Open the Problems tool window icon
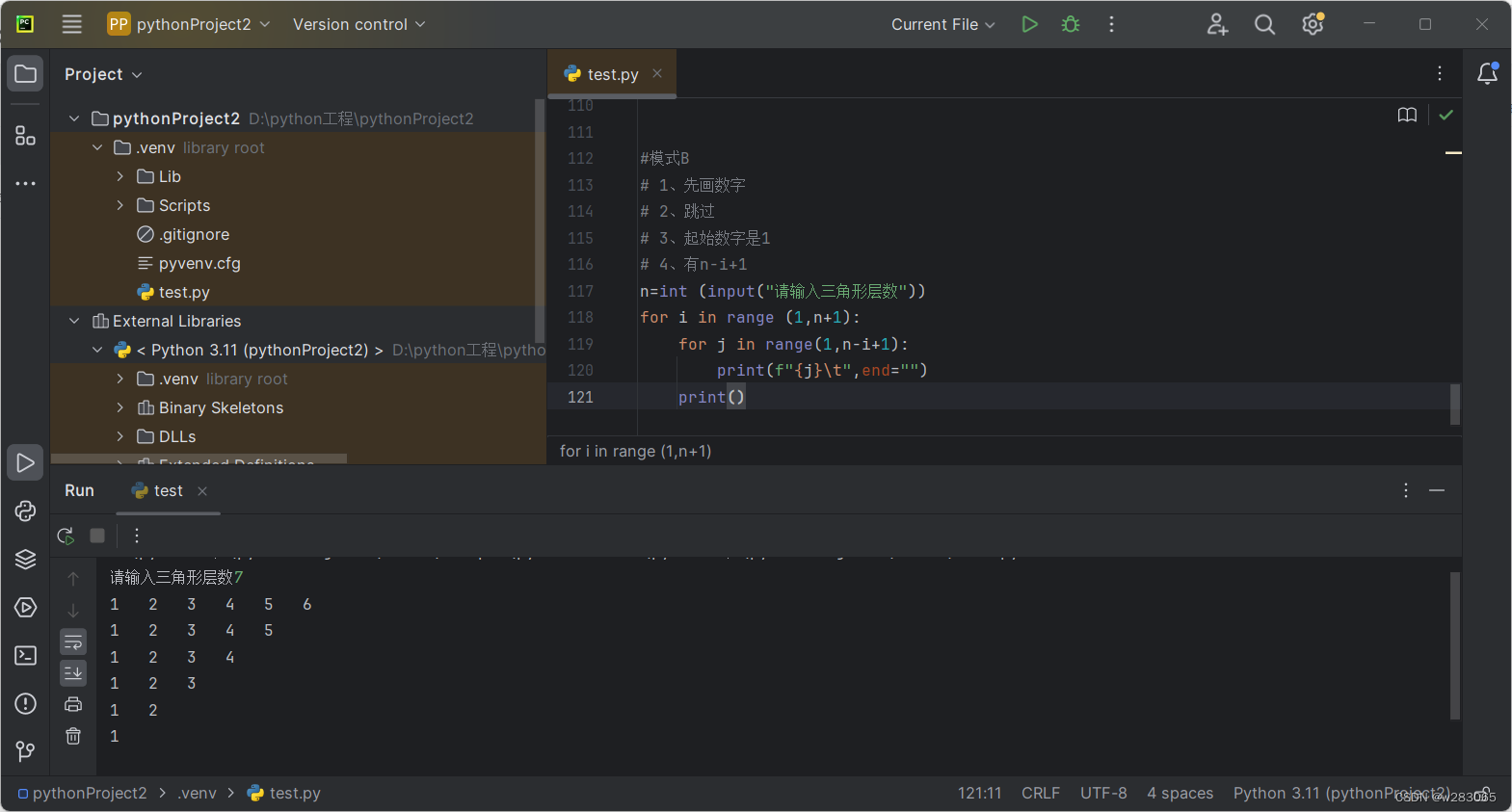The width and height of the screenshot is (1512, 812). [x=25, y=704]
